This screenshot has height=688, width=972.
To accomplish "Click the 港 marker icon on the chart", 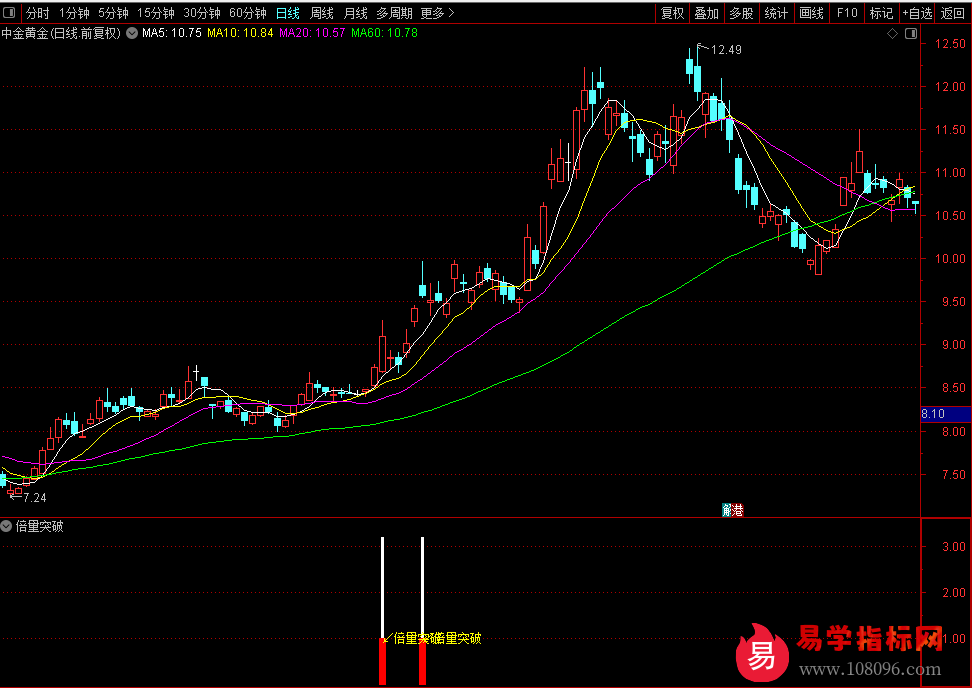I will click(x=738, y=510).
